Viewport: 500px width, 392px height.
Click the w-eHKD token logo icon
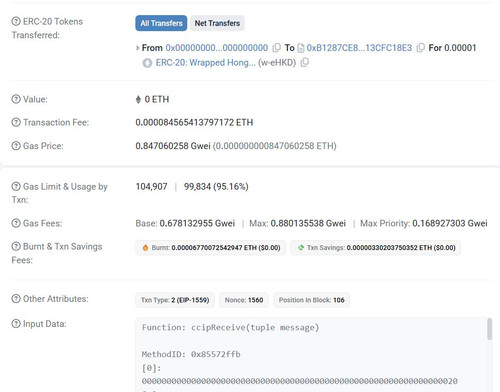pyautogui.click(x=147, y=63)
